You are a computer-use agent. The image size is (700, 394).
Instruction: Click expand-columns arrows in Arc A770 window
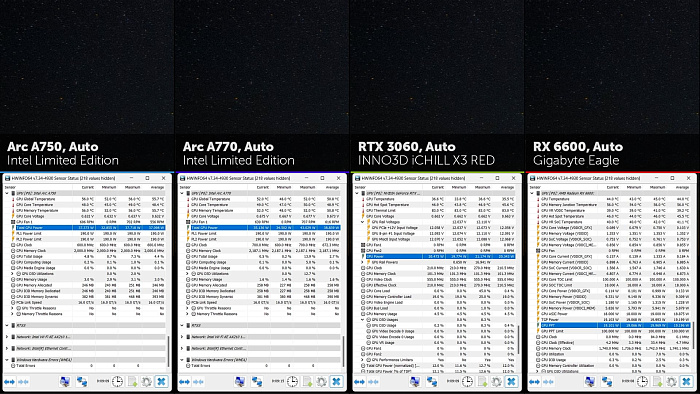(184, 382)
